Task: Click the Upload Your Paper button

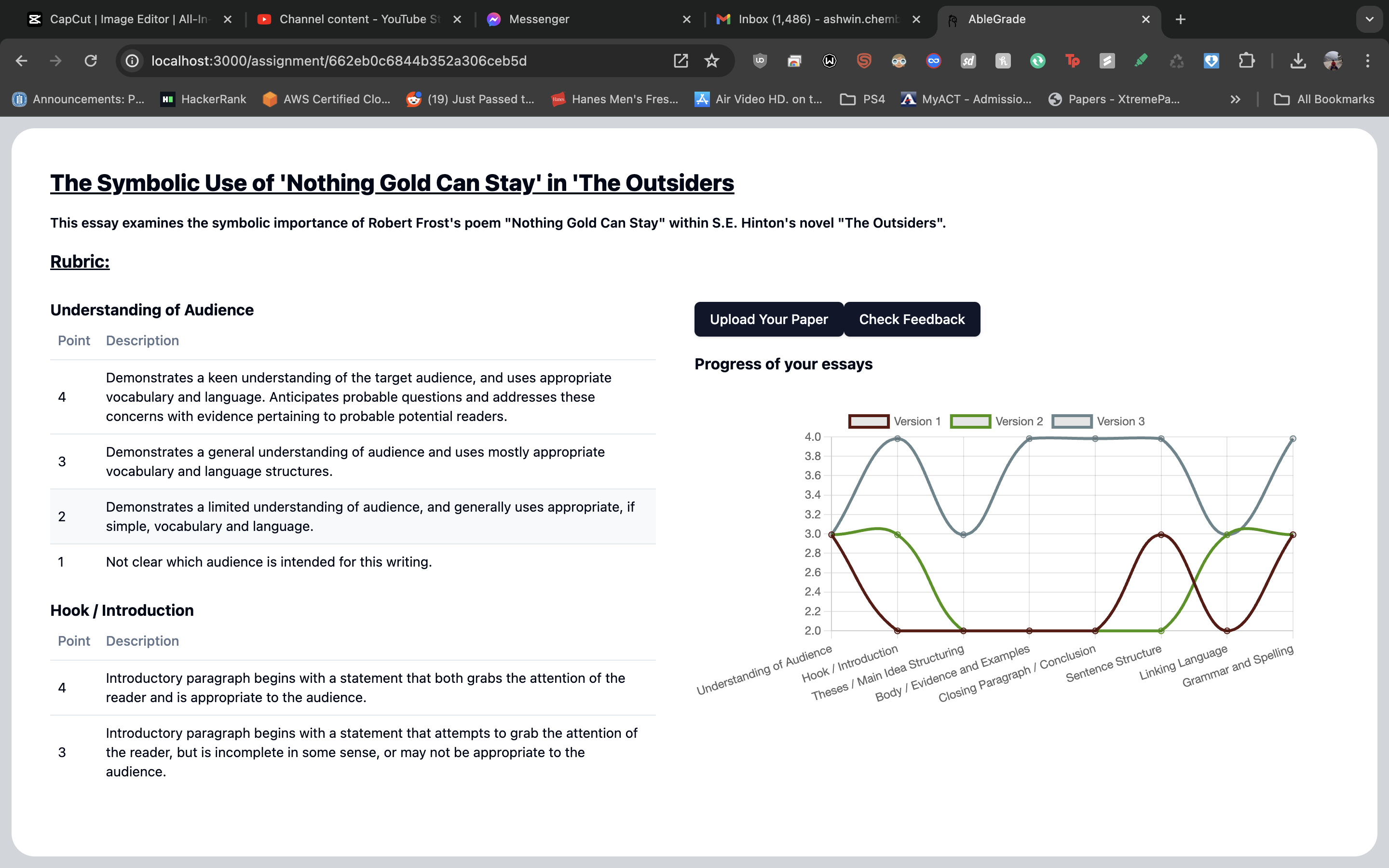Action: pos(769,319)
